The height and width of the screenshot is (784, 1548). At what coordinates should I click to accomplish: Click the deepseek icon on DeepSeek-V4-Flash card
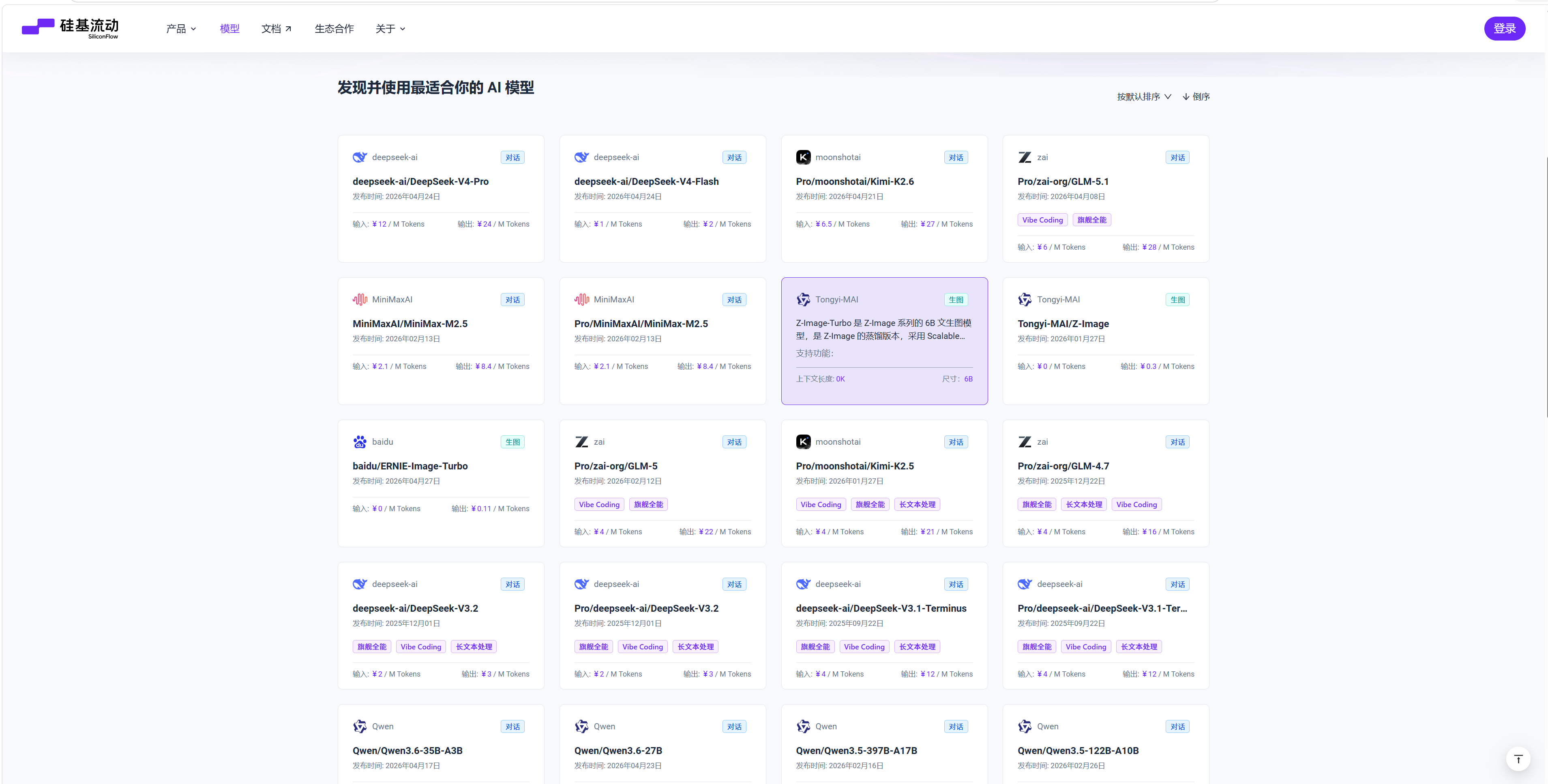pos(581,157)
